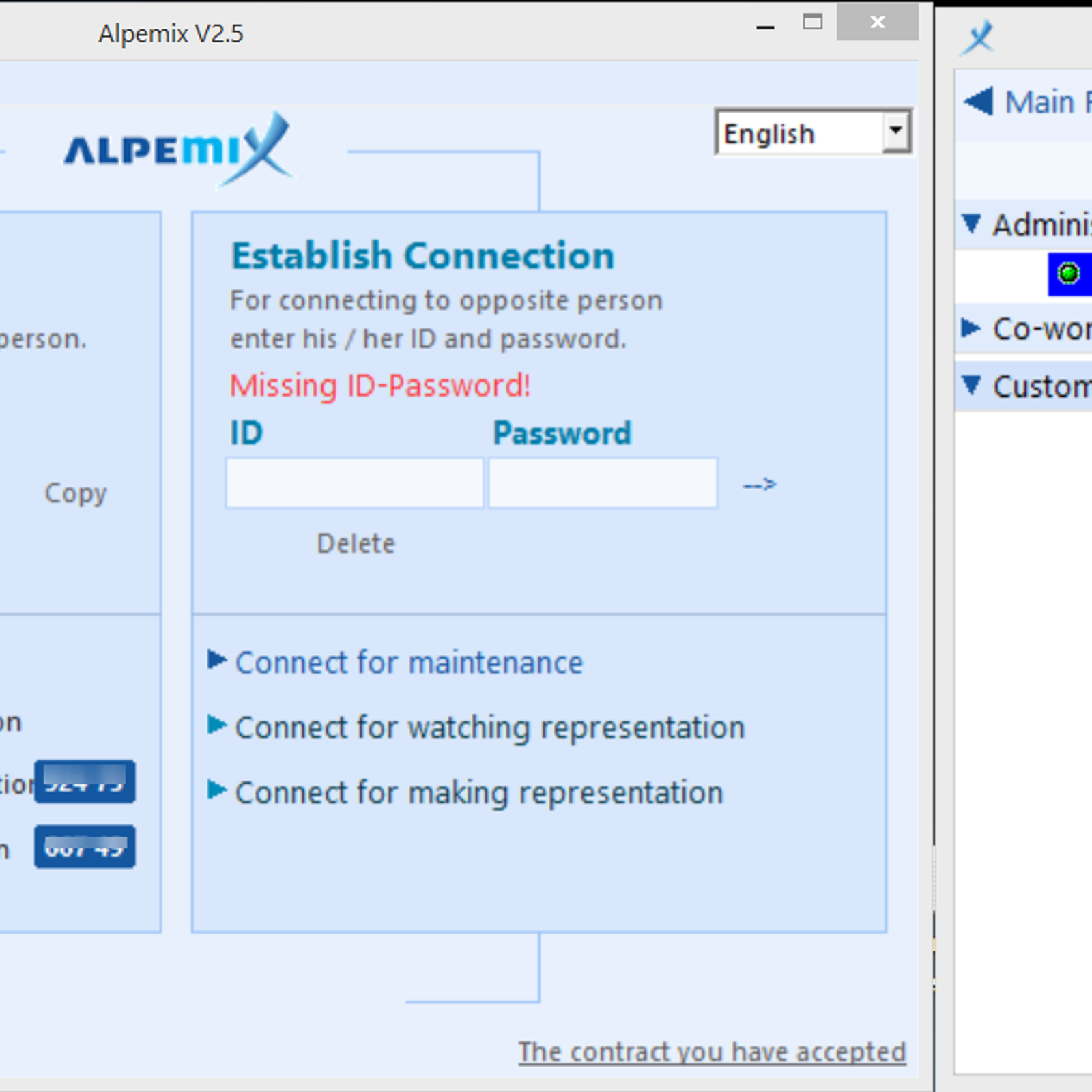Click the Delete link

coord(356,544)
